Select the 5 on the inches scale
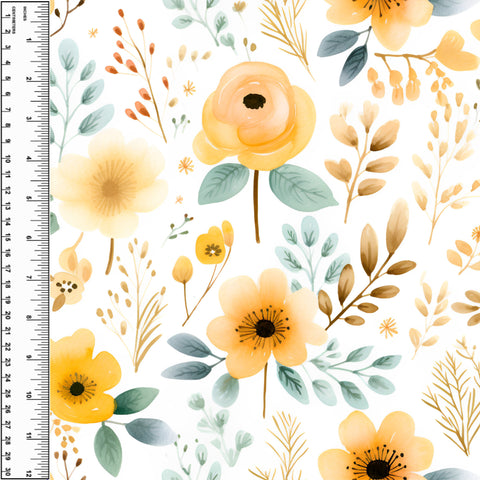Viewport: 480px width, 480px height. coord(29,198)
